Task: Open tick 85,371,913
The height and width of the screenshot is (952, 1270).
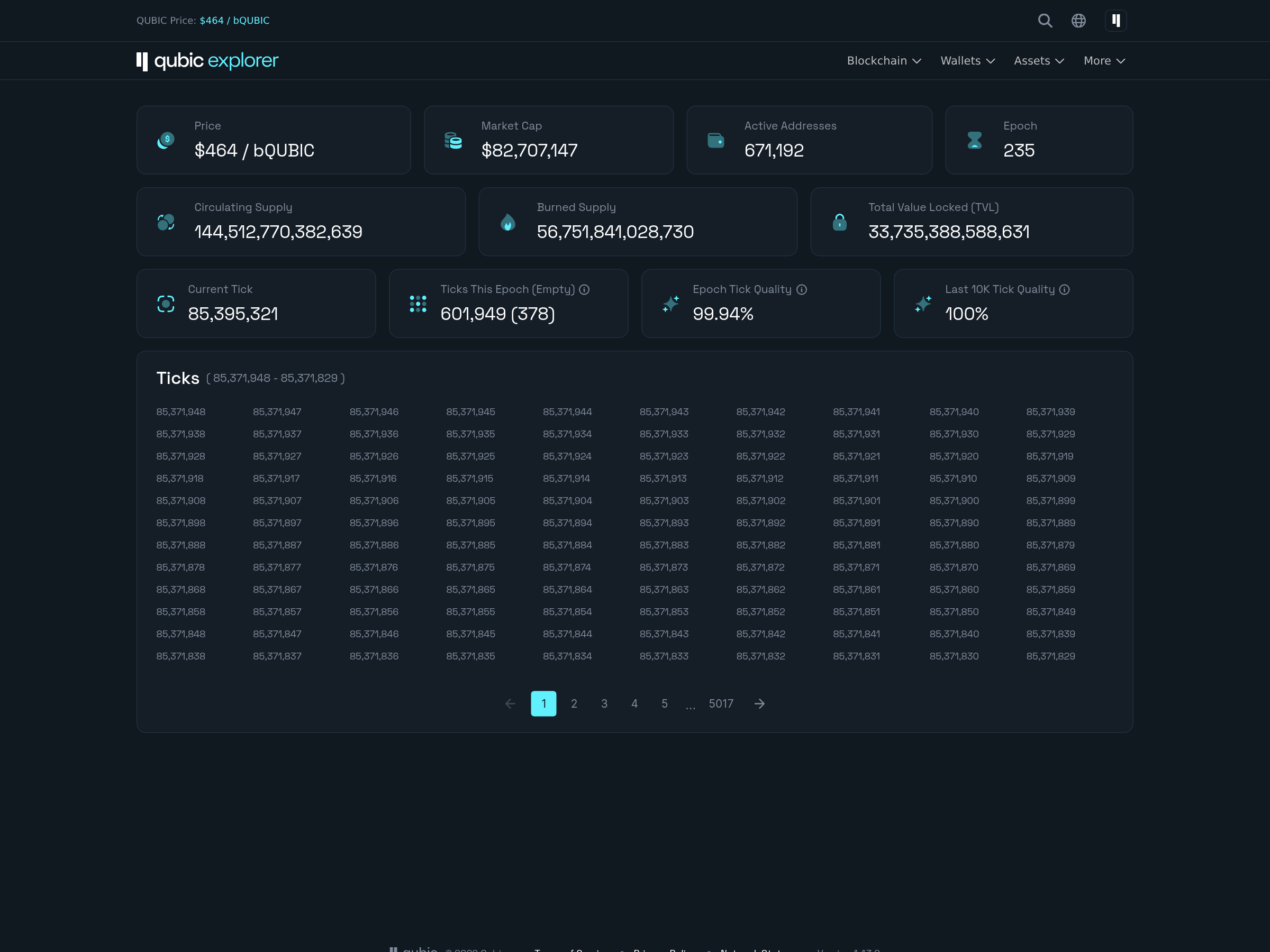Action: point(663,479)
